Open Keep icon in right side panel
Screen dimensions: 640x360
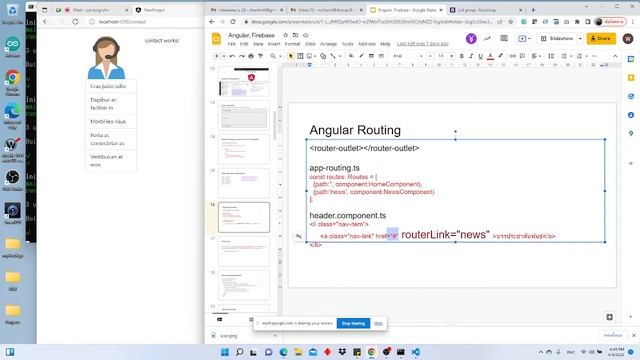(x=631, y=78)
